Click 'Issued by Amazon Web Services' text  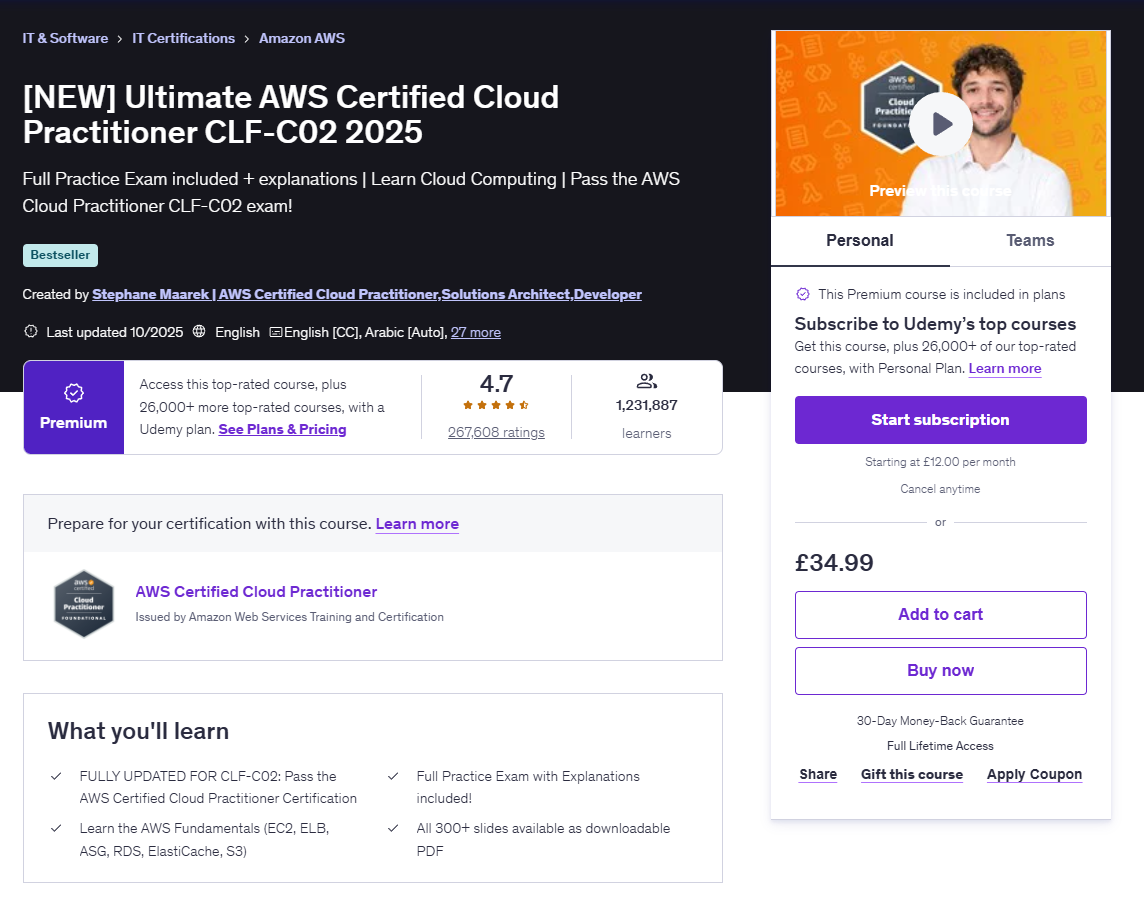pyautogui.click(x=290, y=617)
